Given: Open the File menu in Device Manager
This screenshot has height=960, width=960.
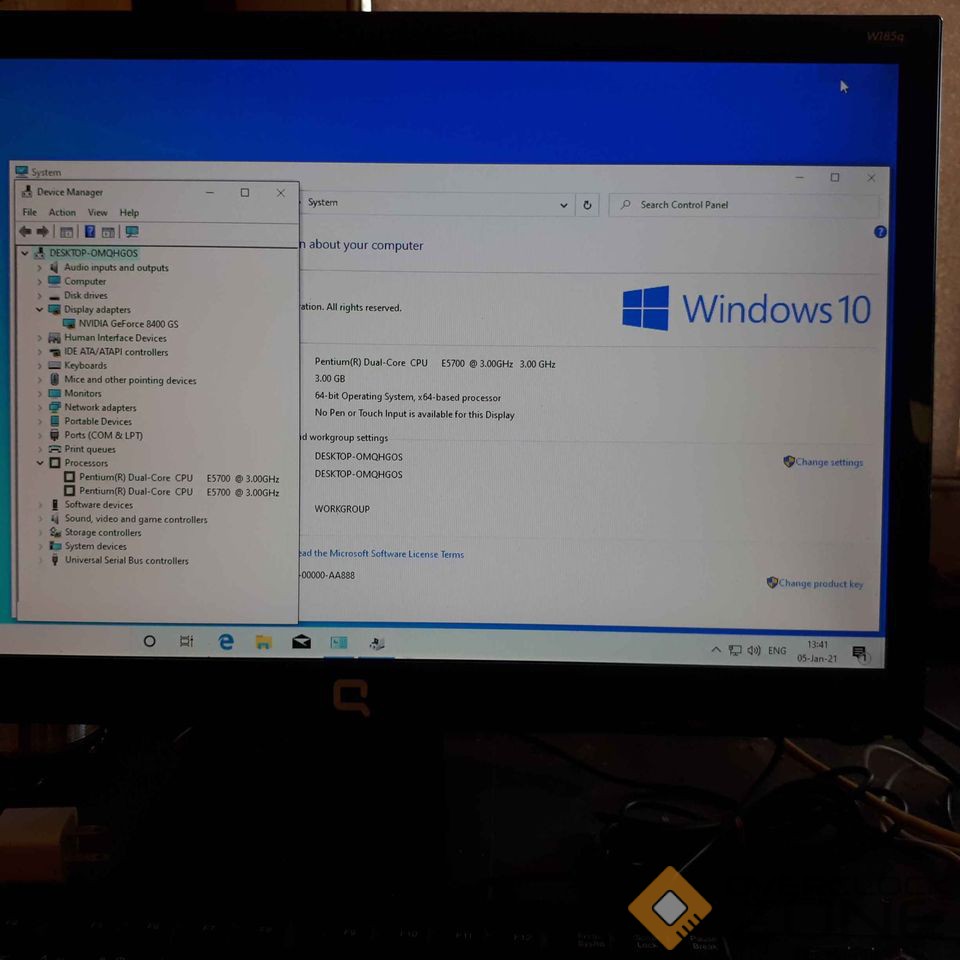Looking at the screenshot, I should 29,212.
